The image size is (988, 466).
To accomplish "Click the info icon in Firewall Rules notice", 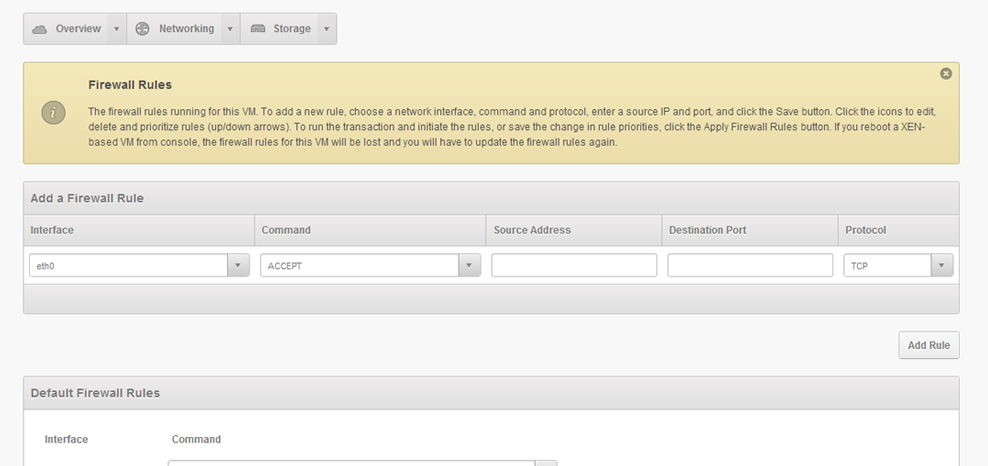I will [54, 113].
